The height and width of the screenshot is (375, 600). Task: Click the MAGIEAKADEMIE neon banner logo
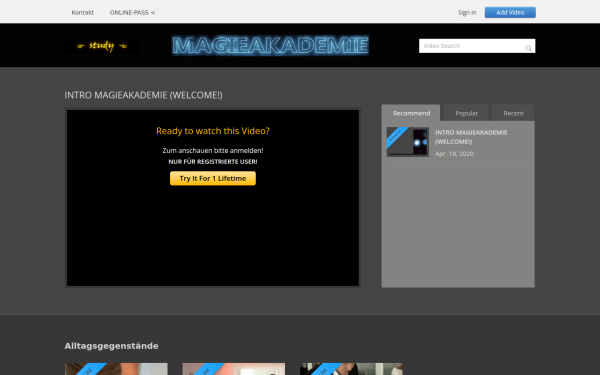pyautogui.click(x=270, y=45)
